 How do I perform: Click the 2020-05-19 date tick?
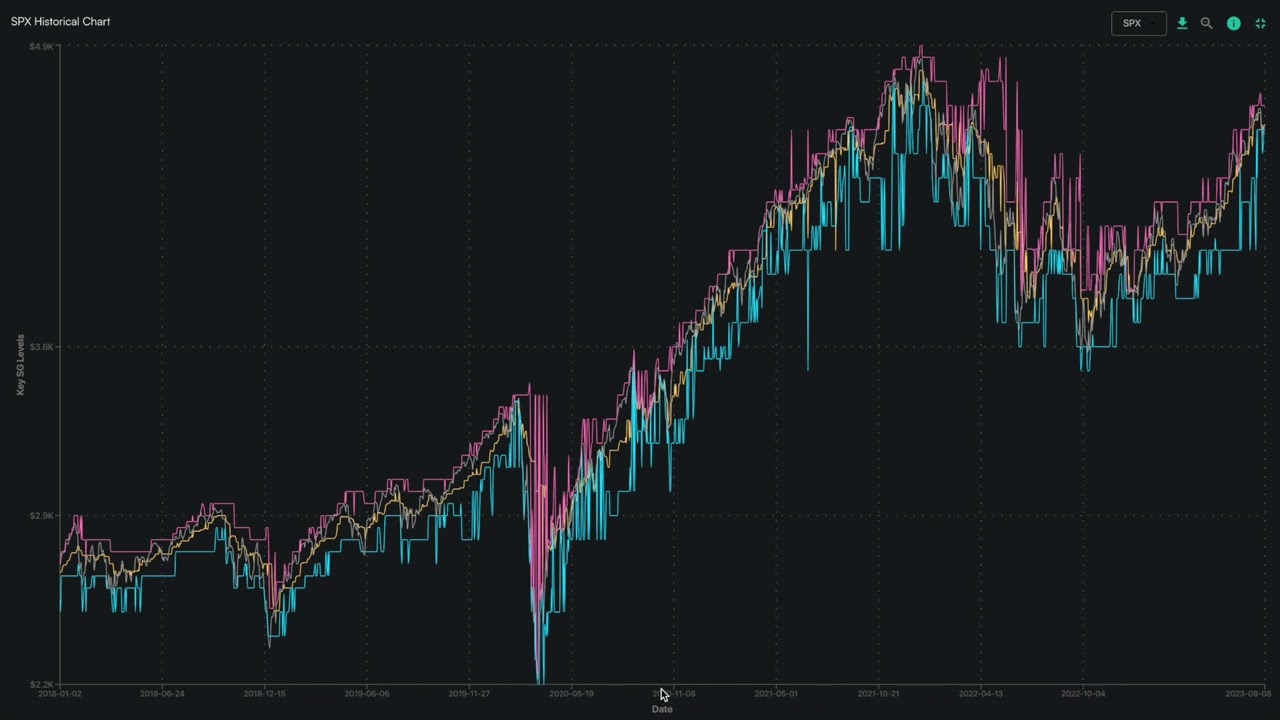pyautogui.click(x=571, y=693)
